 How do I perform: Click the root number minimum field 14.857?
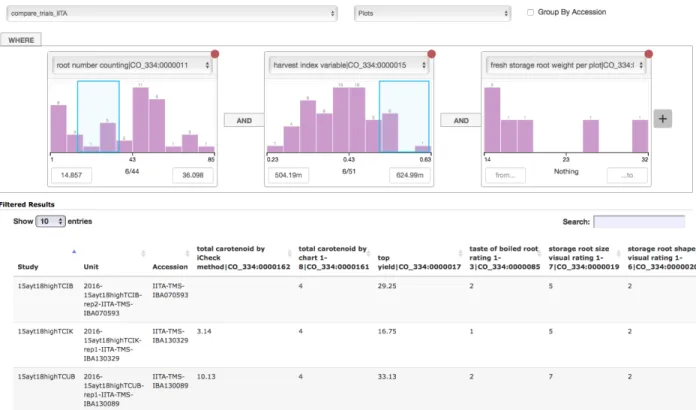(71, 175)
